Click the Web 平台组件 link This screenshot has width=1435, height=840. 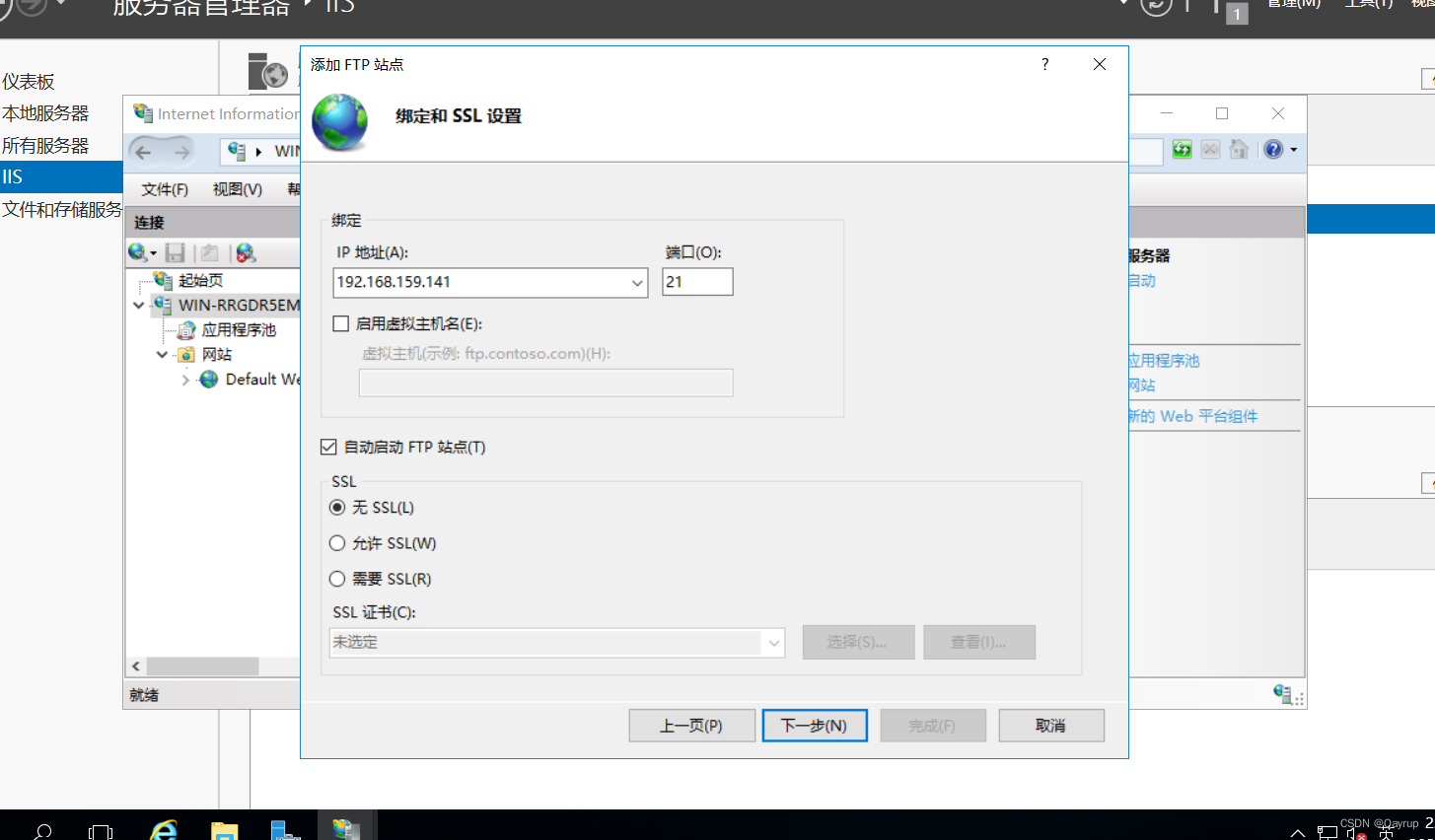(x=1193, y=416)
